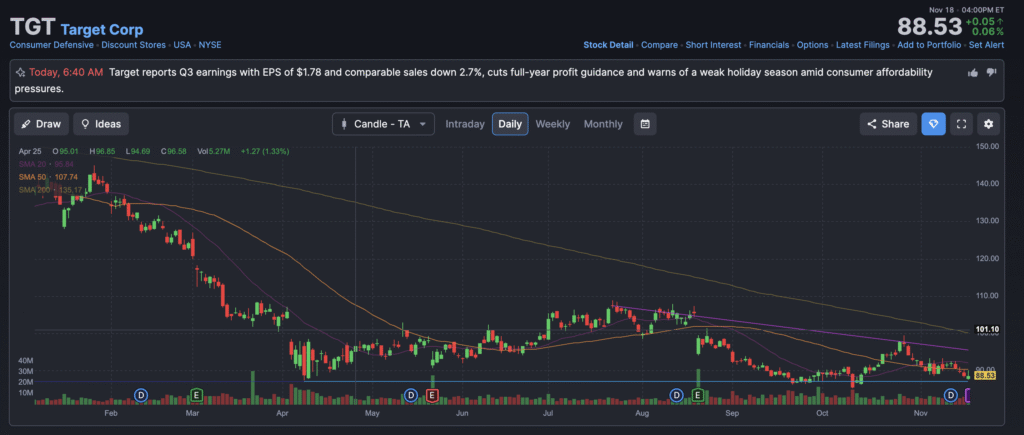Share the chart via Share button
Image resolution: width=1024 pixels, height=435 pixels.
pos(887,124)
